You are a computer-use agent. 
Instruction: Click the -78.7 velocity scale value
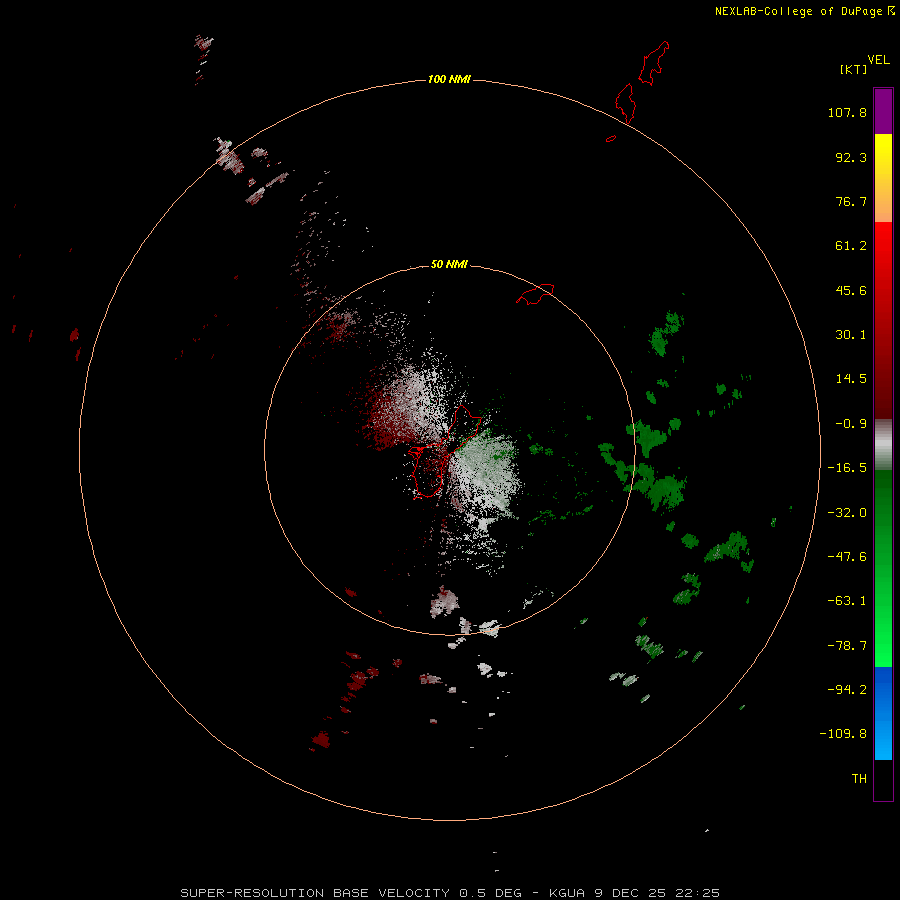click(x=847, y=646)
